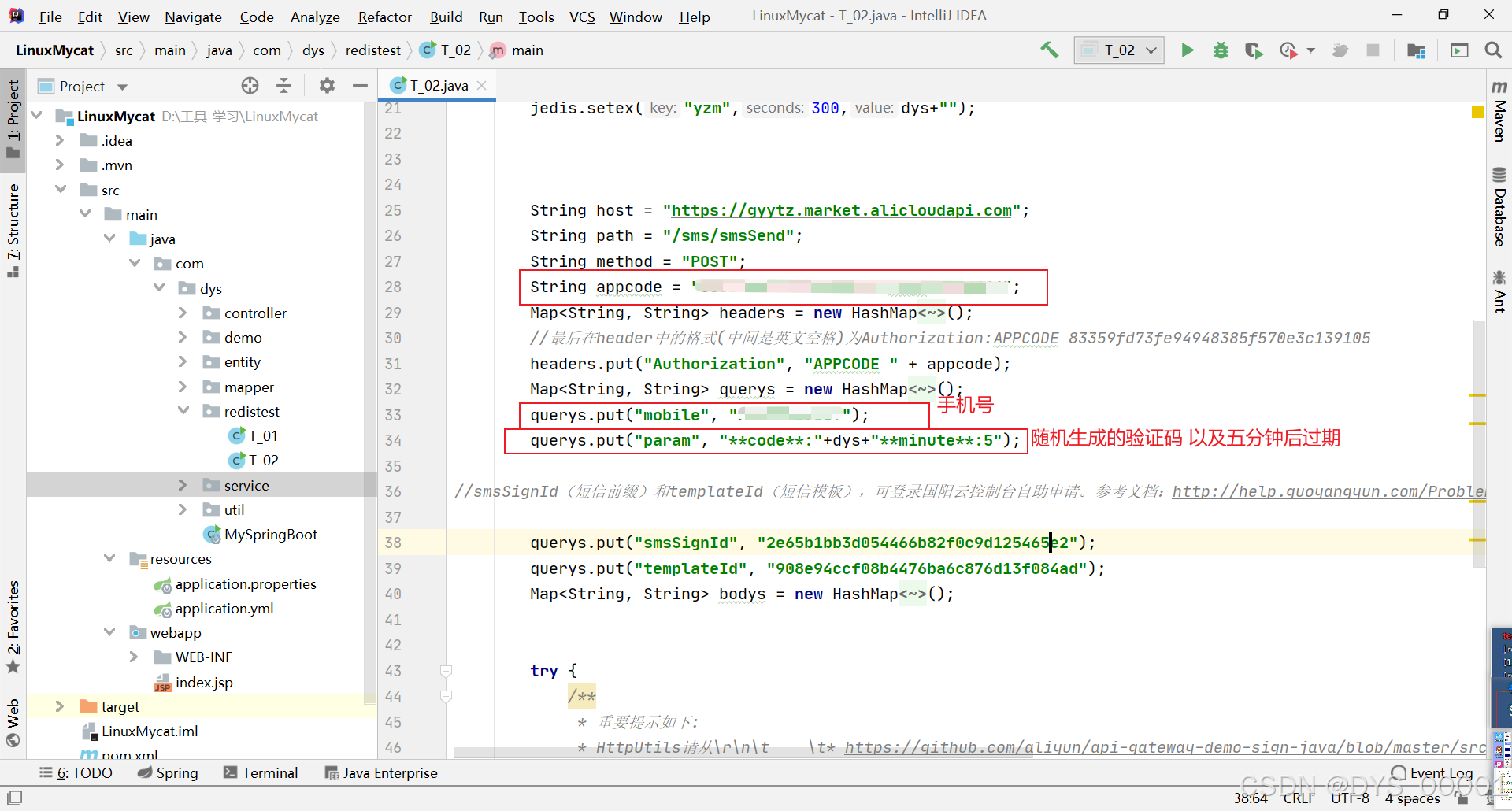Expand the .mvn folder
The image size is (1512, 811).
click(x=60, y=165)
